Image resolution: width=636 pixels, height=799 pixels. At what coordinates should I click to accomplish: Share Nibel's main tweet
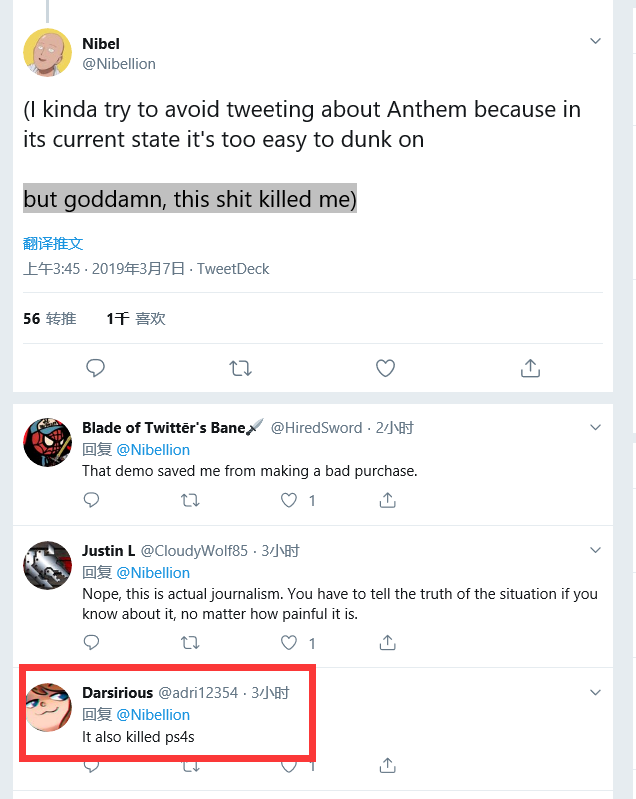[530, 368]
